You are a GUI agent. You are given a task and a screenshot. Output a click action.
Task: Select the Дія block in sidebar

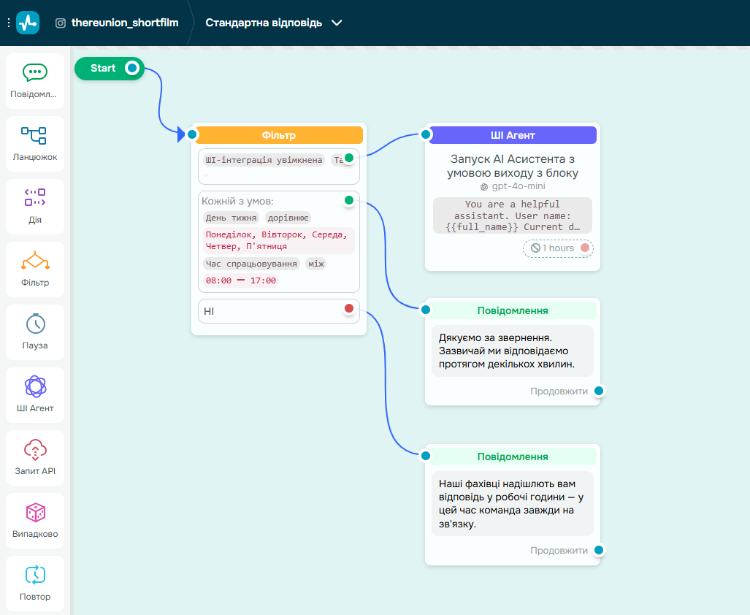click(35, 207)
